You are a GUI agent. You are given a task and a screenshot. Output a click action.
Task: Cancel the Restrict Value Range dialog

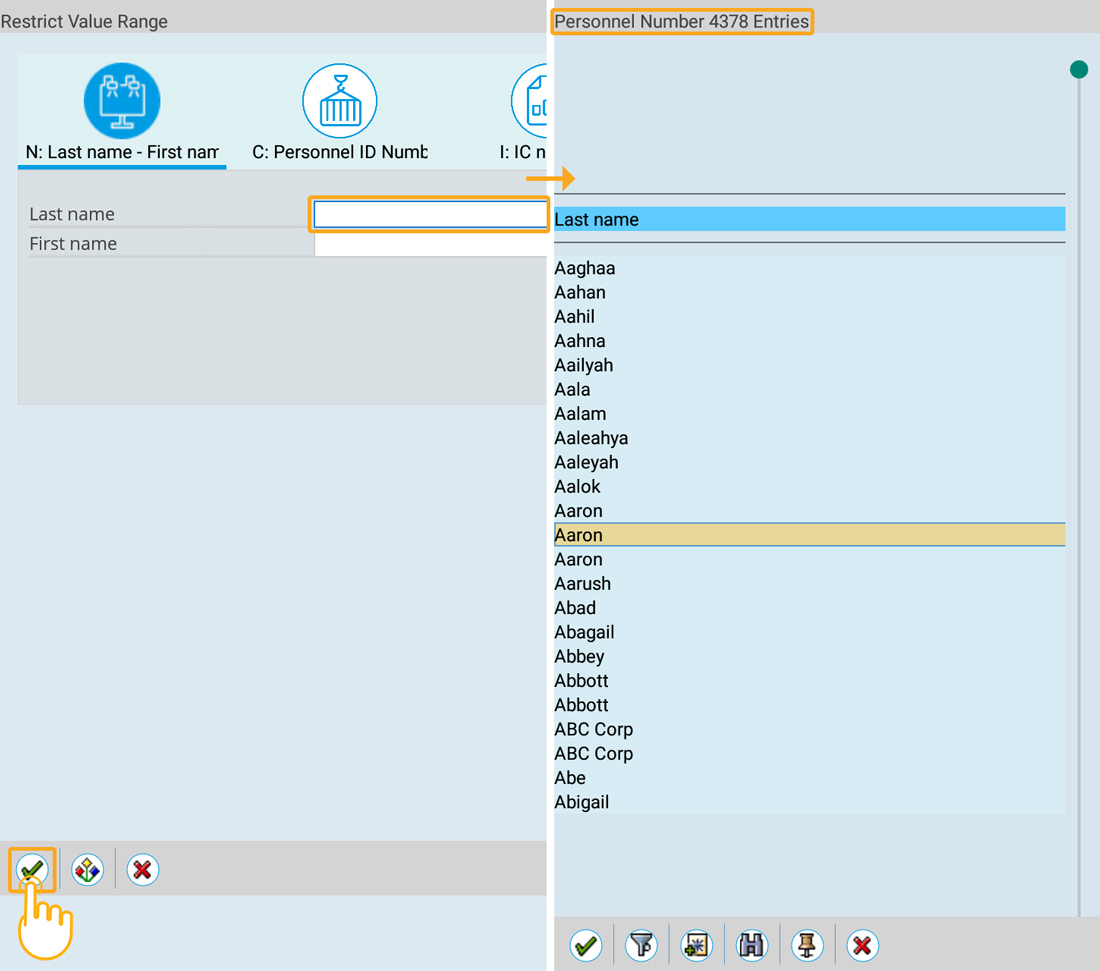pos(142,870)
